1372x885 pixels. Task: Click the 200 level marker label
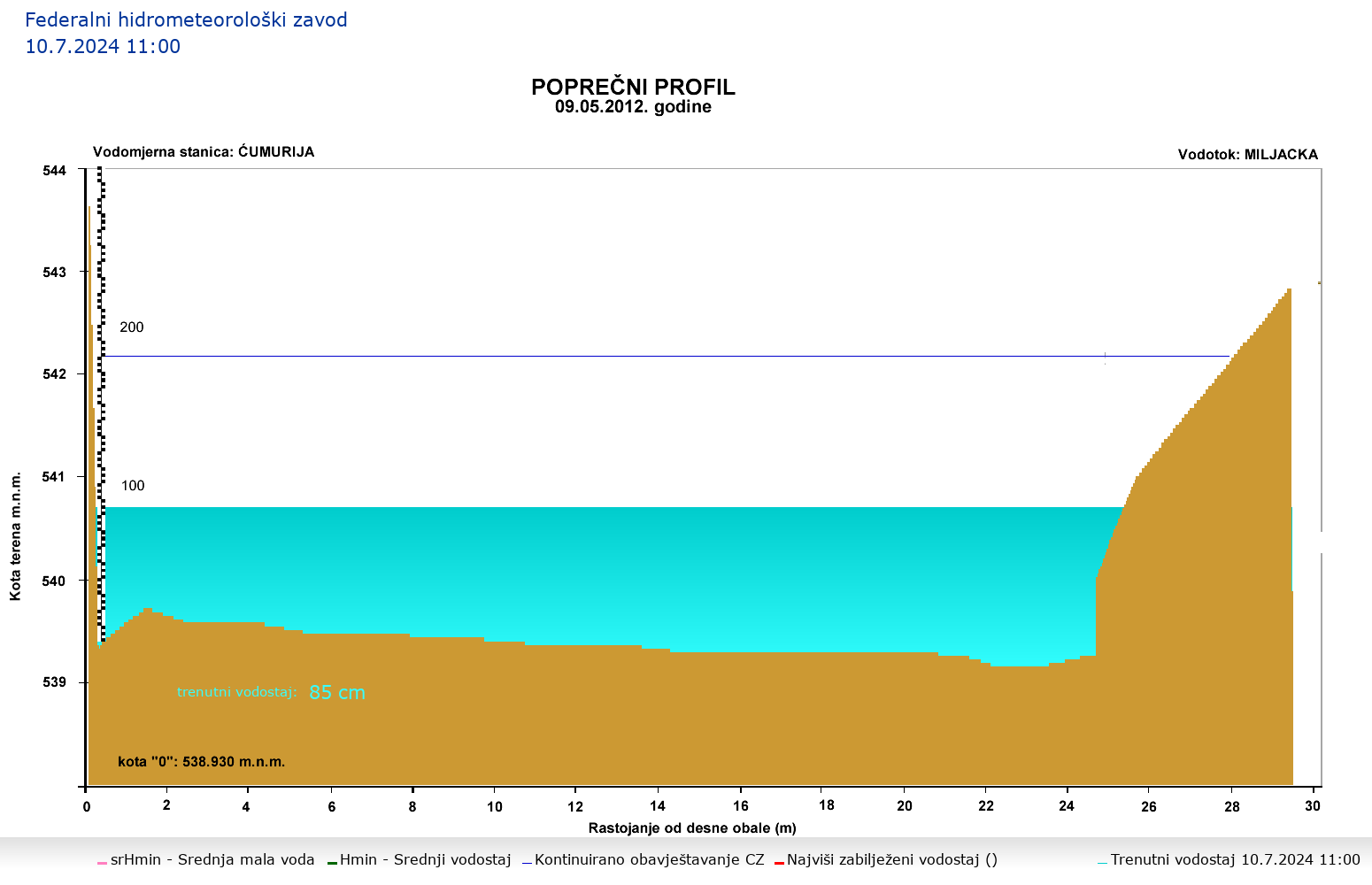point(132,327)
